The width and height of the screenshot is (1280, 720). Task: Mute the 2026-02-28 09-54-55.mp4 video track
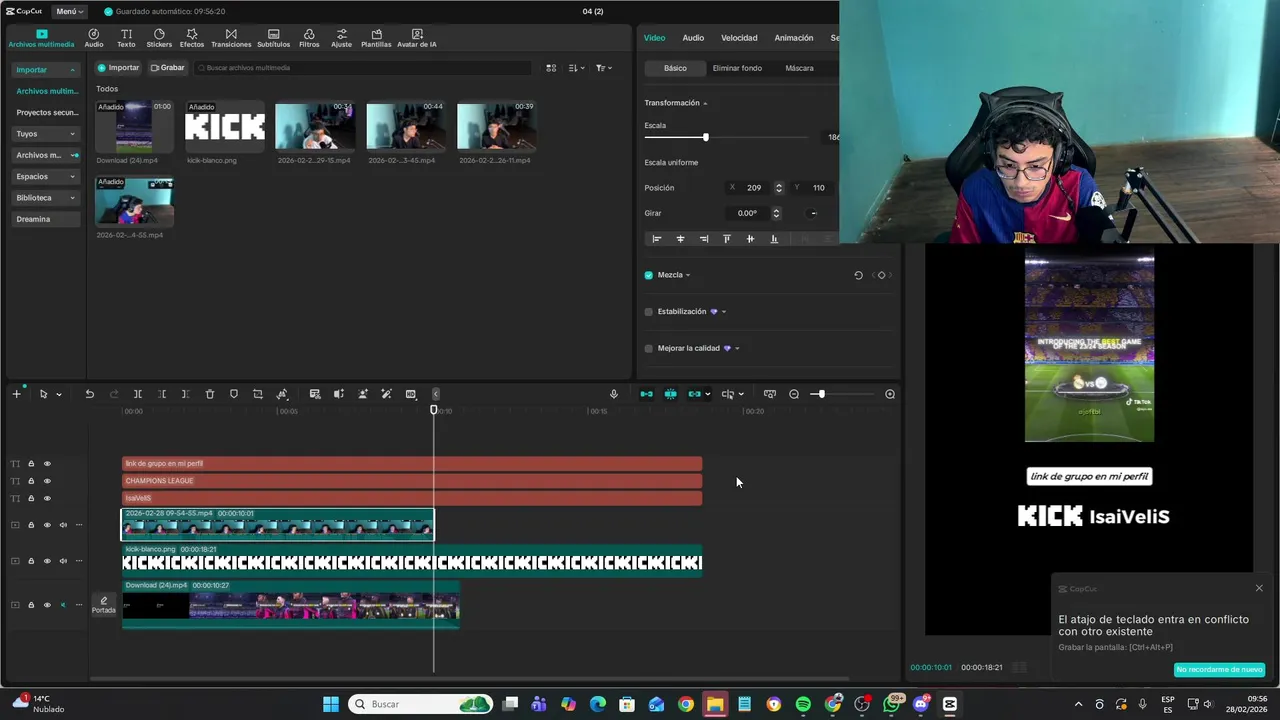point(63,525)
